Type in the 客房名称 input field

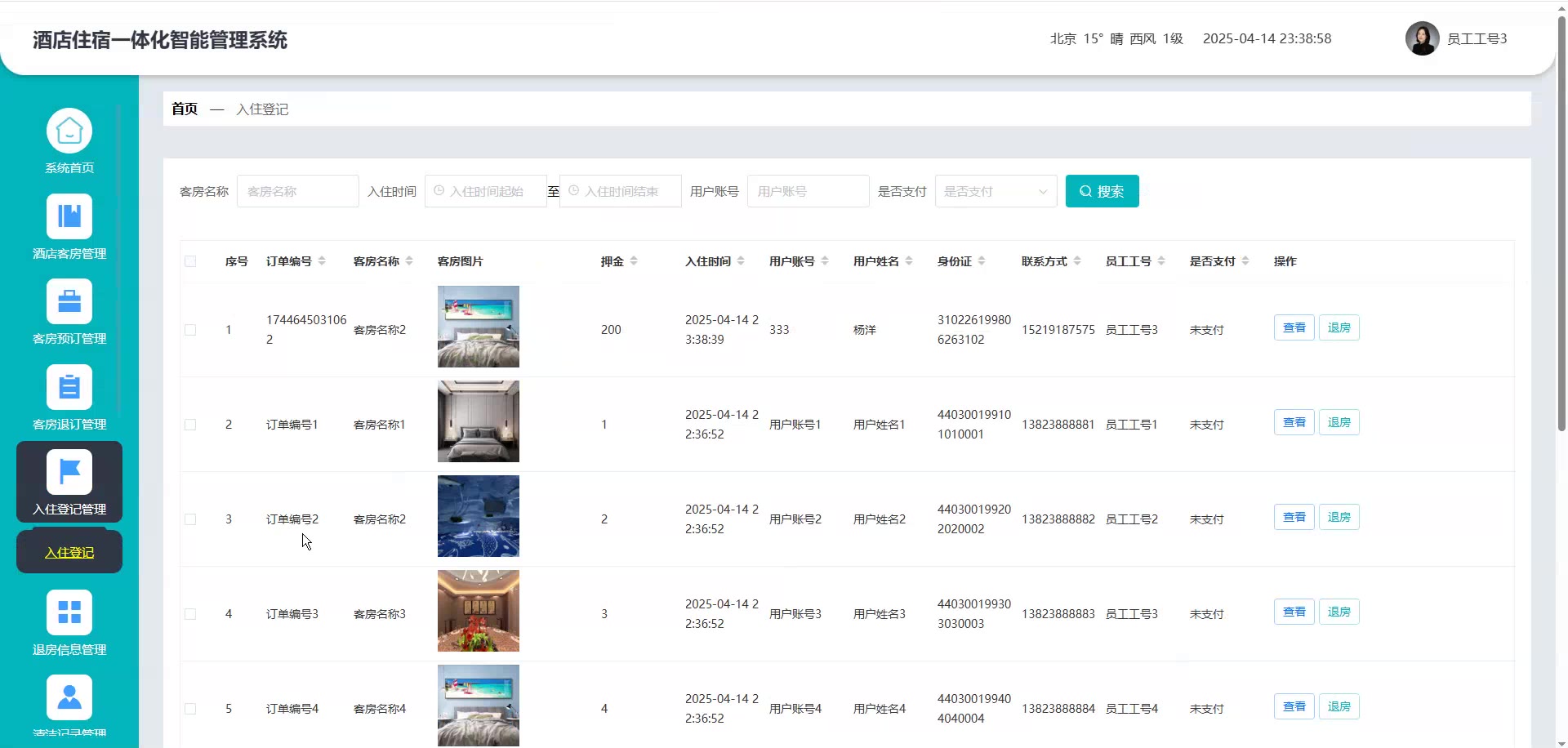pos(297,191)
